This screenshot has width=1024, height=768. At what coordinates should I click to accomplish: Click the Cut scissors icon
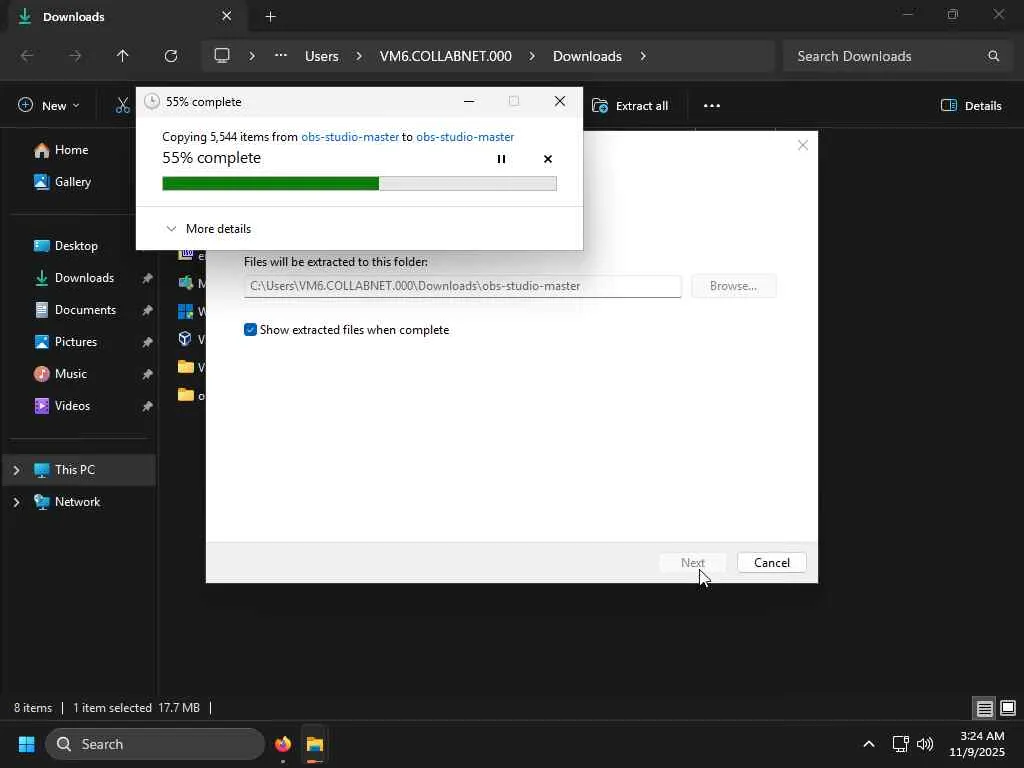coord(122,106)
